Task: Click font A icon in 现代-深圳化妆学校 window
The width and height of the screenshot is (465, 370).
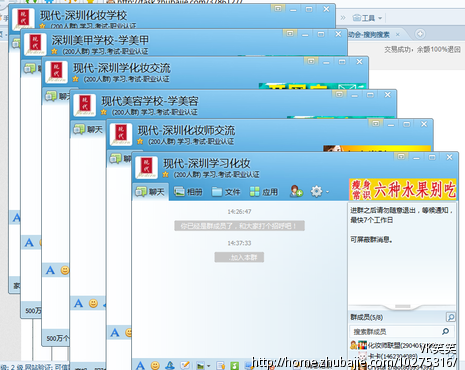Action: coord(16,218)
